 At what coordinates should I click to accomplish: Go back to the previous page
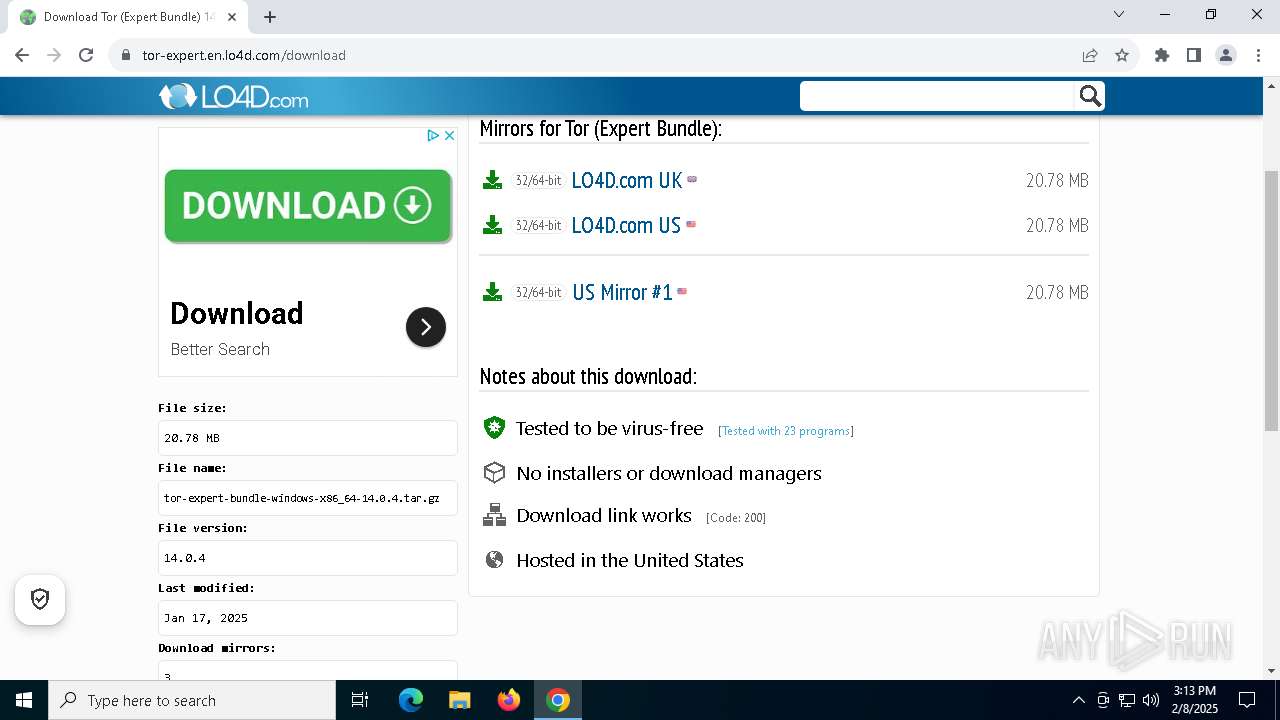coord(22,55)
